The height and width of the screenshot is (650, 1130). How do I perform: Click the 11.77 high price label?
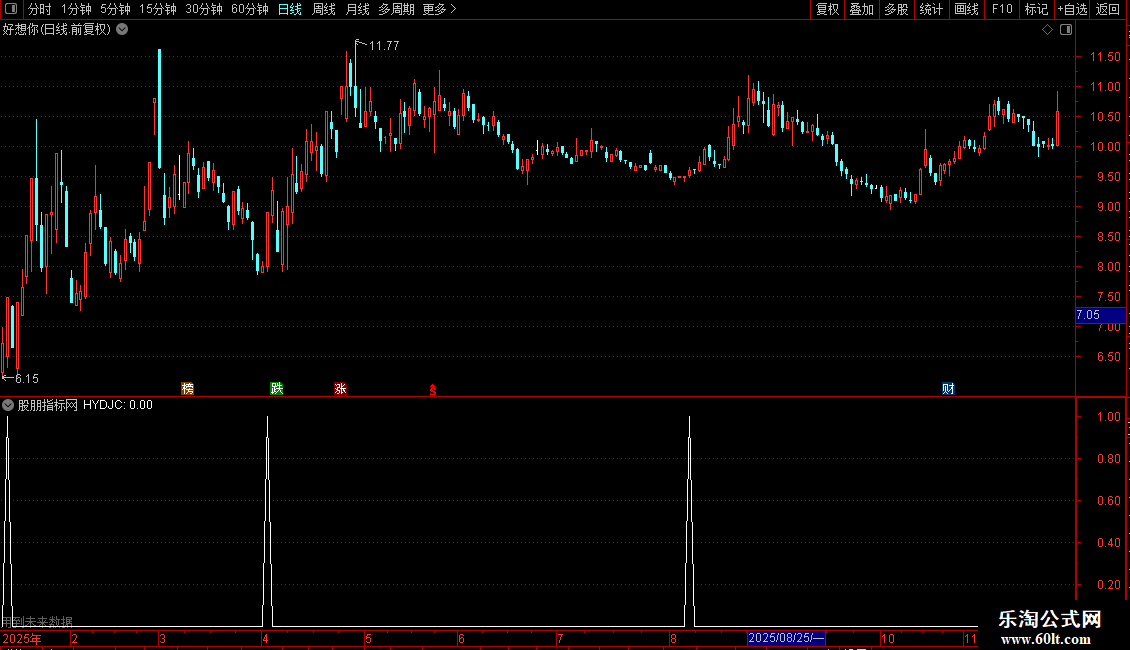click(383, 45)
